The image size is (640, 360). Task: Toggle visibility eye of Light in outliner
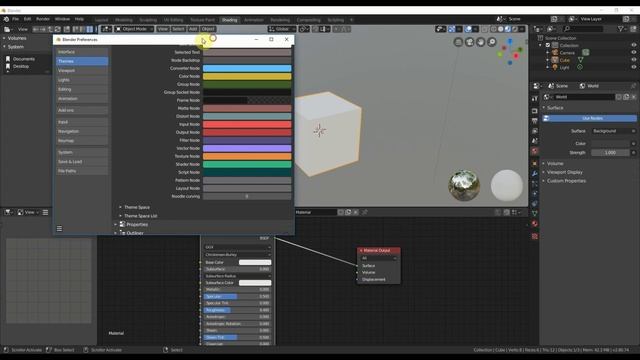[x=633, y=67]
